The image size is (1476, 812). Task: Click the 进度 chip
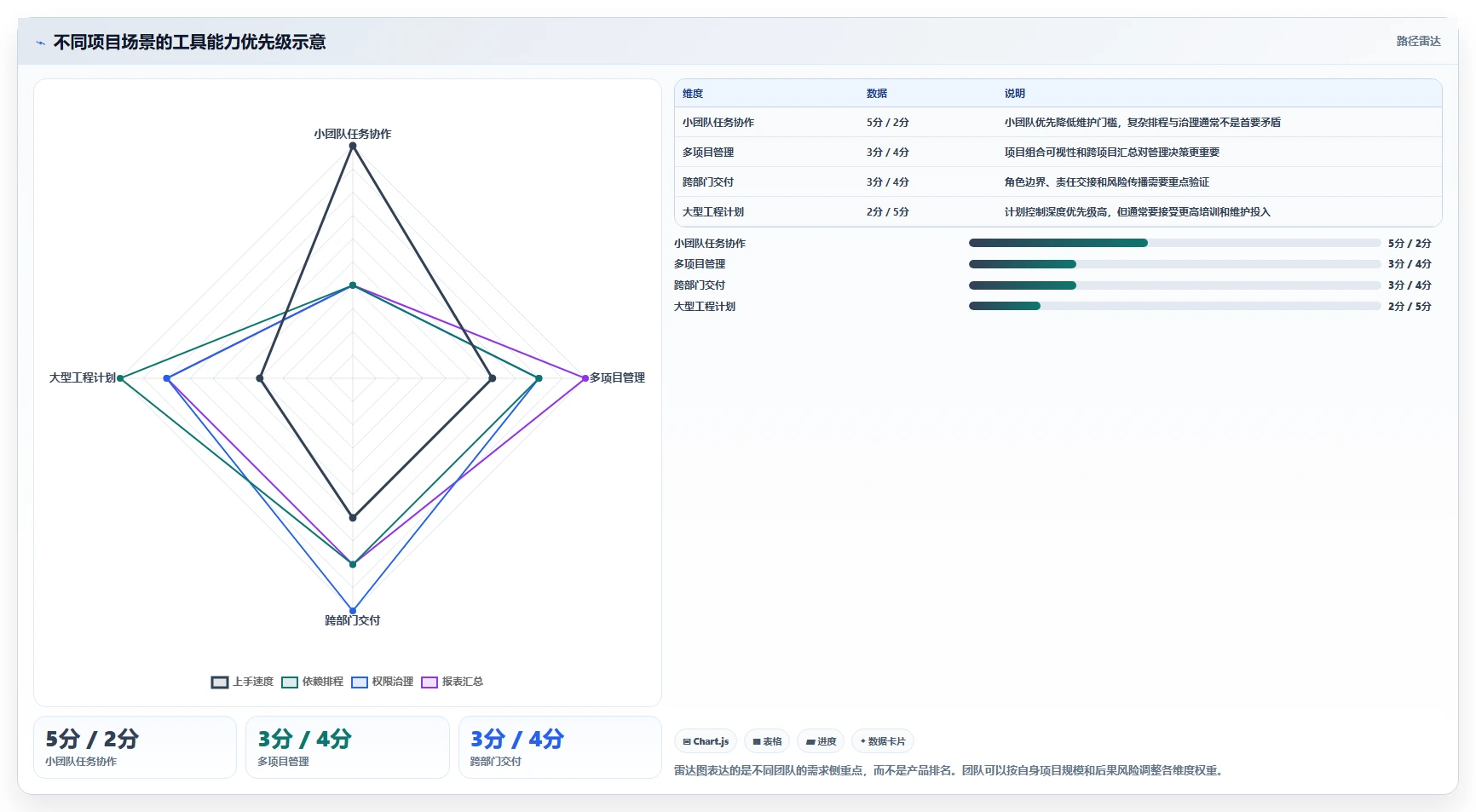[x=821, y=741]
